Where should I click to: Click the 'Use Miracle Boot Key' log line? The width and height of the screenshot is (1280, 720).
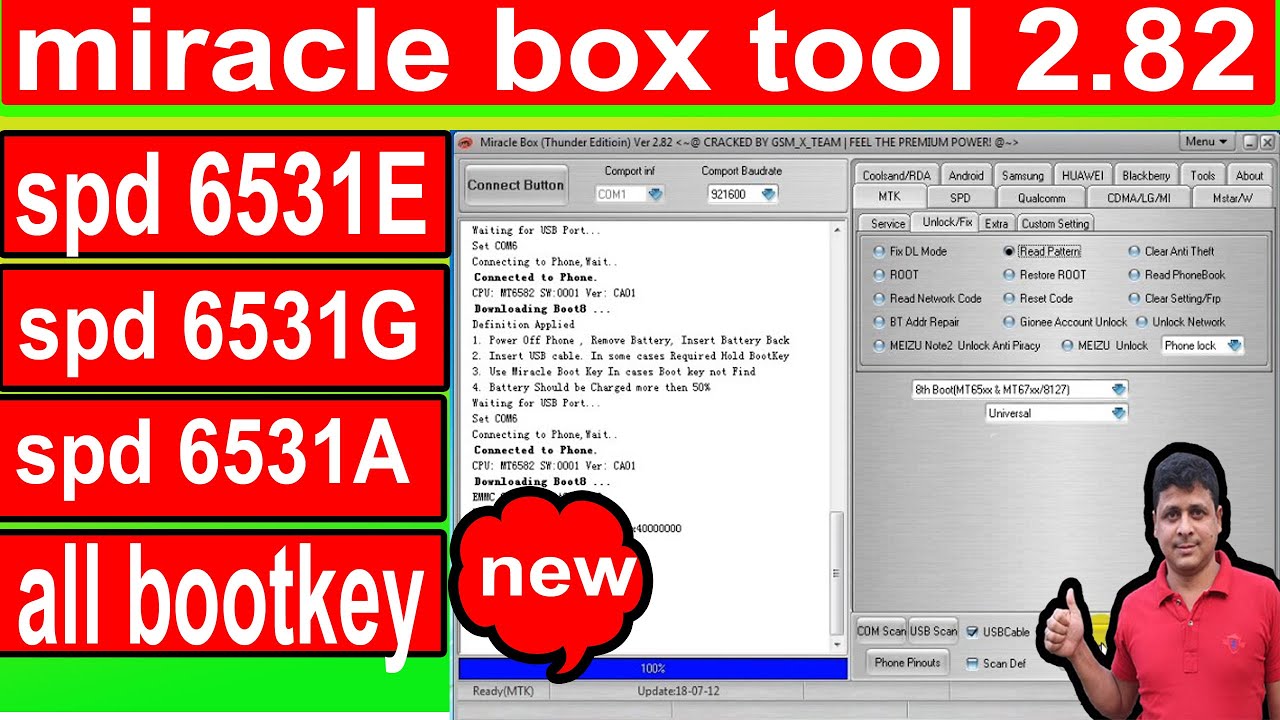[613, 371]
